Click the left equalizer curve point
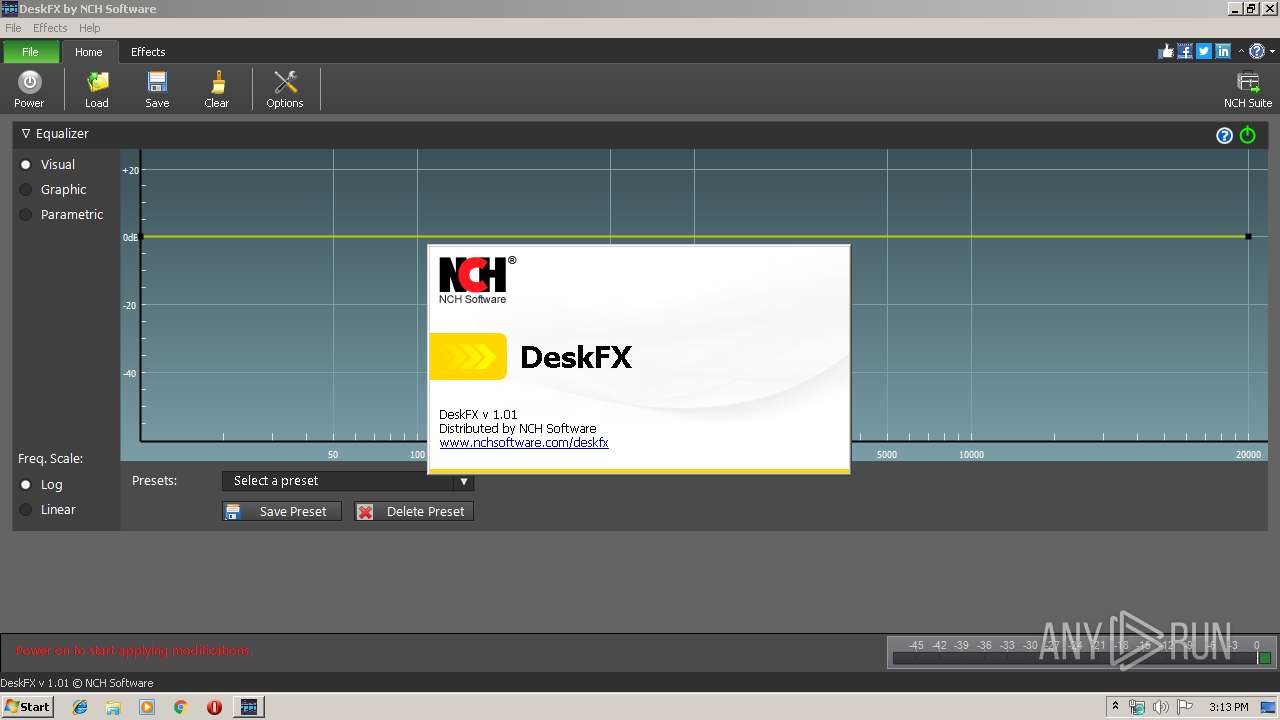 coord(141,237)
